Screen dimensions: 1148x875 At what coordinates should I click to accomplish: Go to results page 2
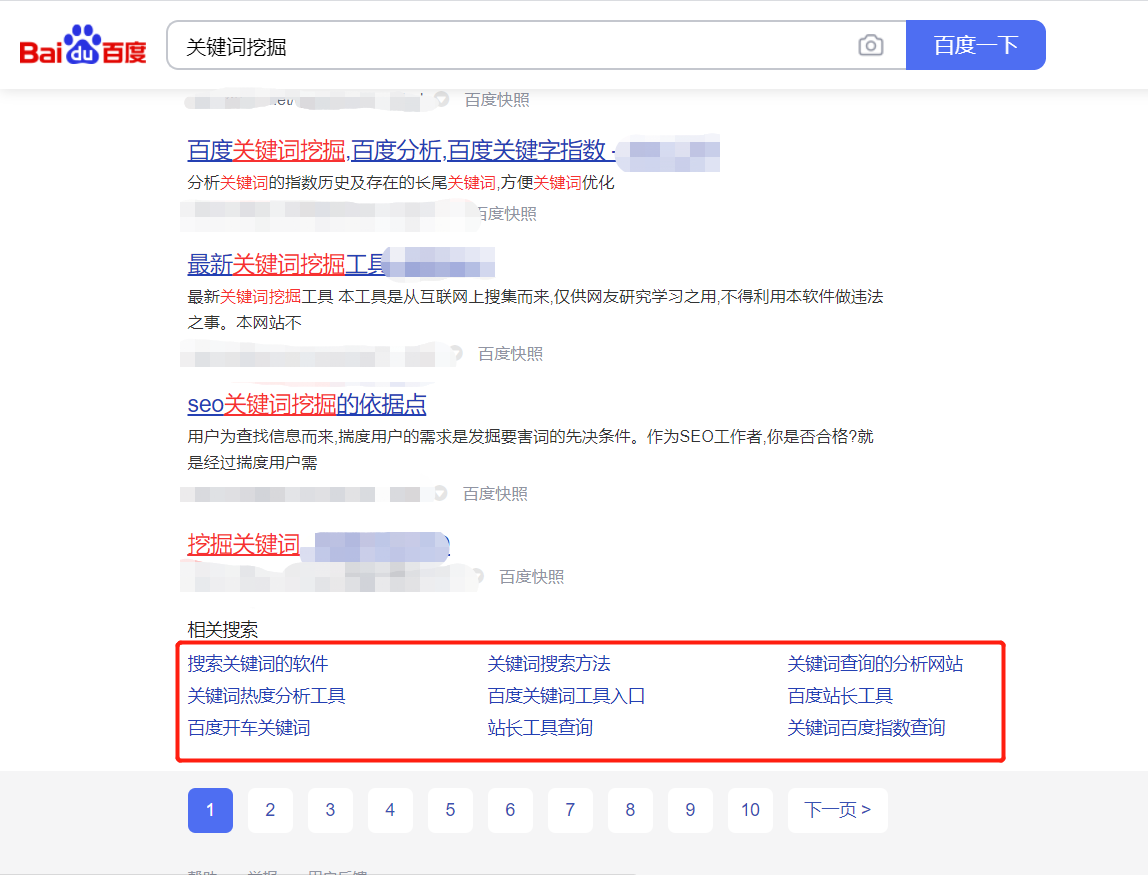click(270, 811)
